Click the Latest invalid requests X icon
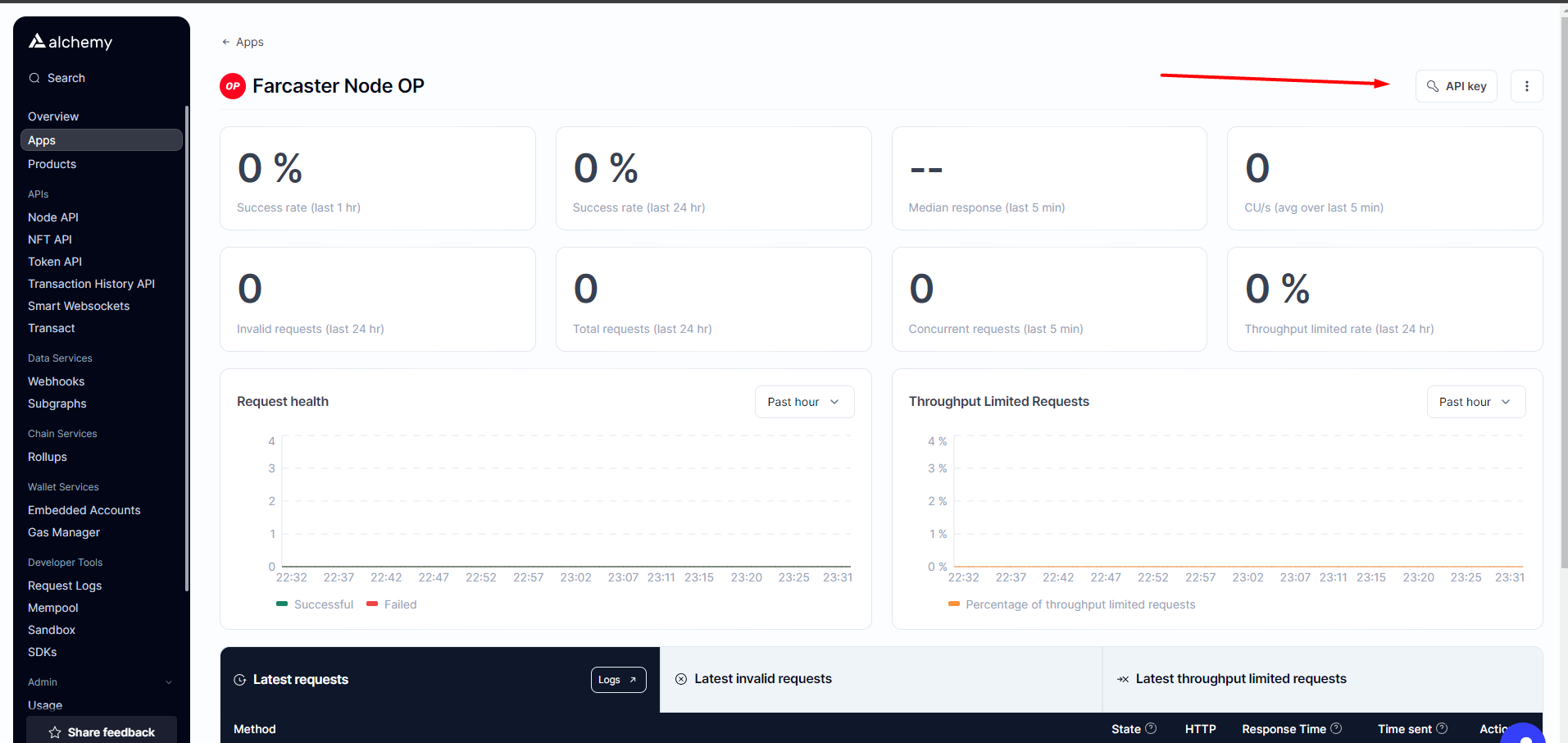Image resolution: width=1568 pixels, height=743 pixels. point(681,679)
